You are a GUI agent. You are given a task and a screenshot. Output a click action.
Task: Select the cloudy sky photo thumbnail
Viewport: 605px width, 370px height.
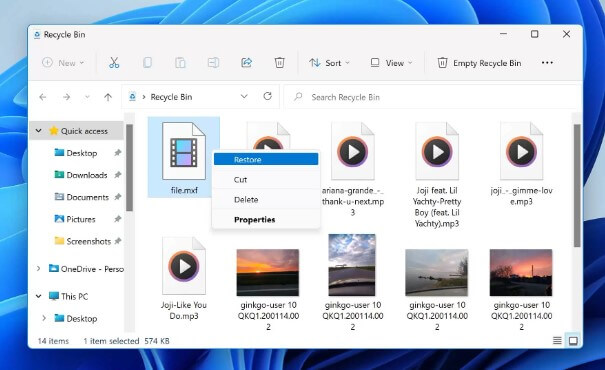pyautogui.click(x=352, y=265)
